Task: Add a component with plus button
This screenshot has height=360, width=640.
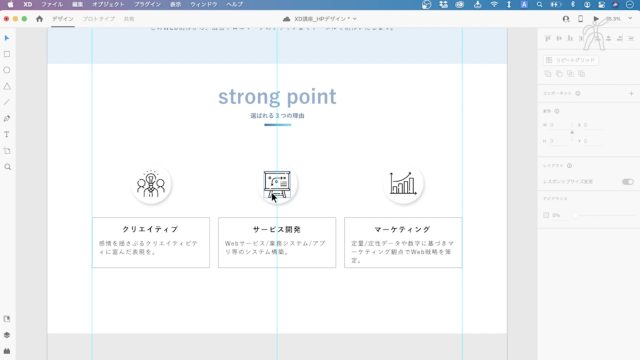Action: click(631, 93)
